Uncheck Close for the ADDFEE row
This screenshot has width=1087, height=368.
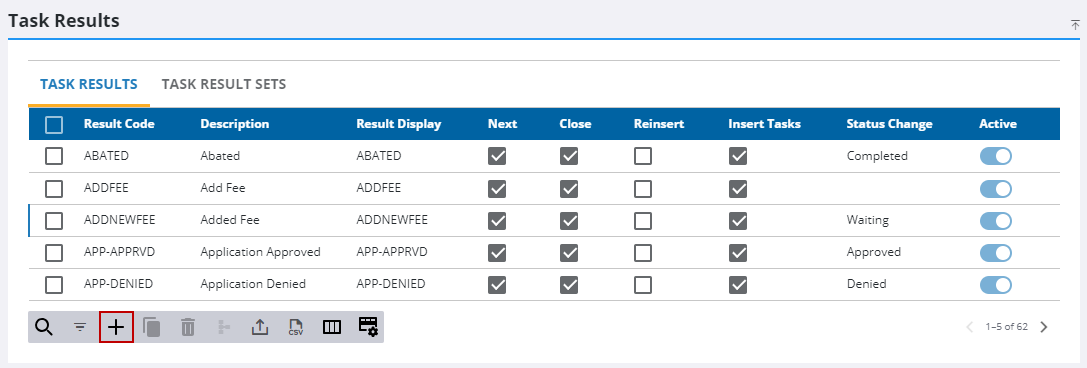tap(569, 189)
